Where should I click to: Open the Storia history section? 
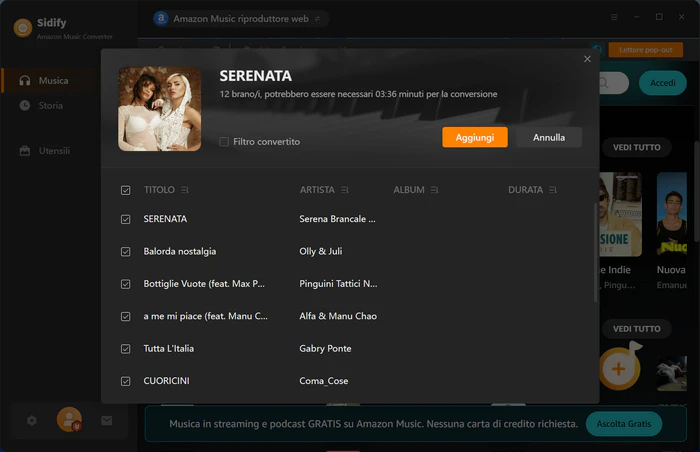(x=50, y=105)
